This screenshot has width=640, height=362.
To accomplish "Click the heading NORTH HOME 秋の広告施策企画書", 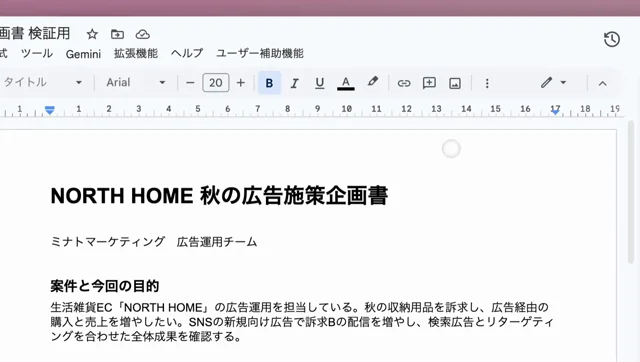I will [219, 195].
